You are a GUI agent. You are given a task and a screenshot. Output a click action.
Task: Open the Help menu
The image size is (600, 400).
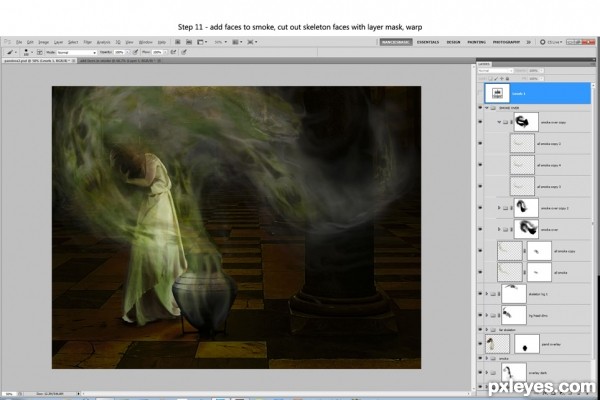pos(162,42)
